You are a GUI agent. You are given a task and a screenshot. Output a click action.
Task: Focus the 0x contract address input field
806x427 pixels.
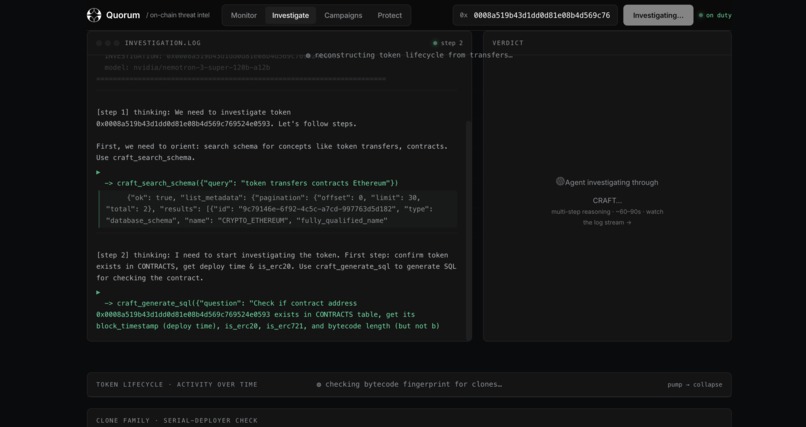point(535,15)
